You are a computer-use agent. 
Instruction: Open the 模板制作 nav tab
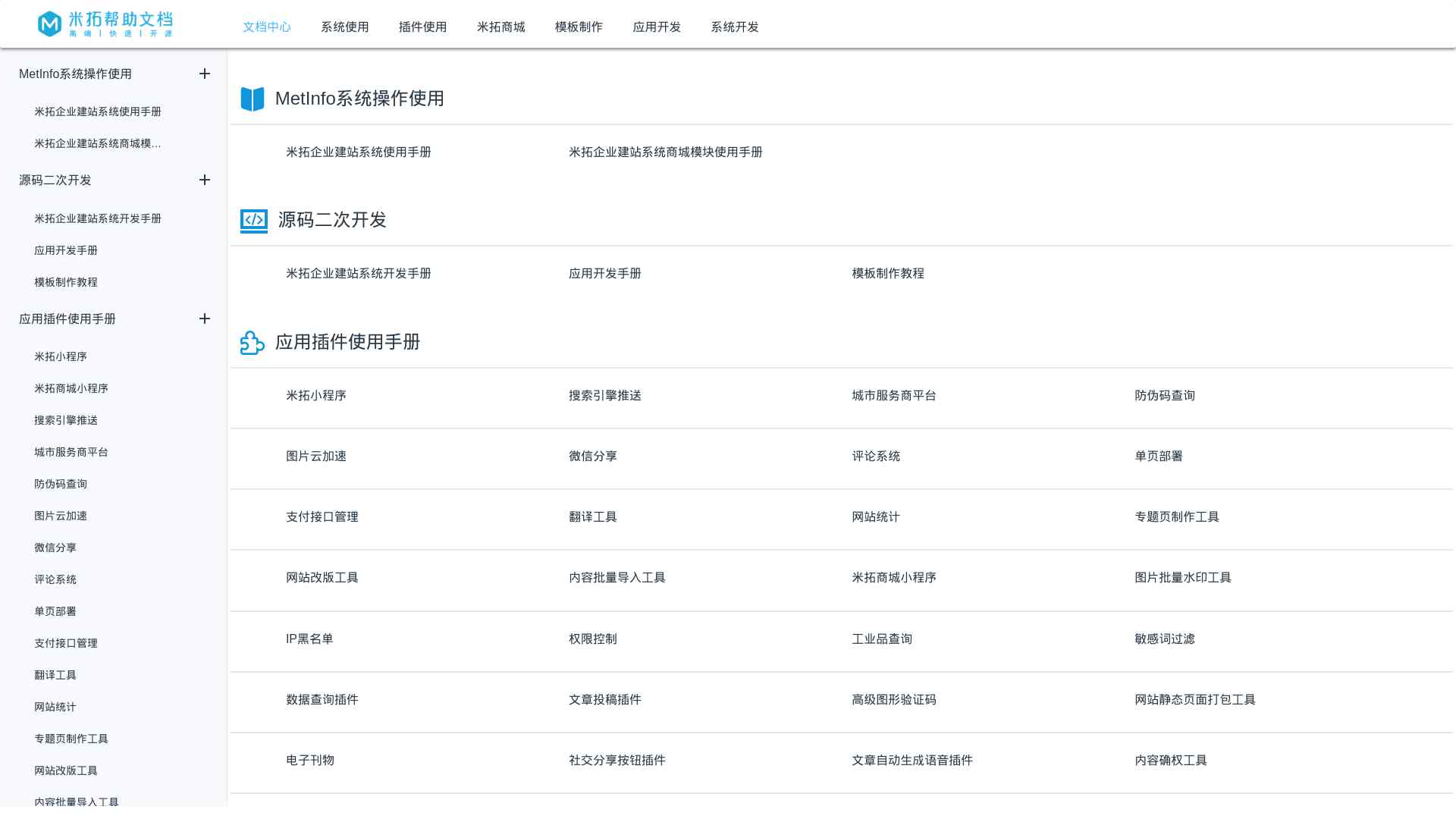(579, 27)
